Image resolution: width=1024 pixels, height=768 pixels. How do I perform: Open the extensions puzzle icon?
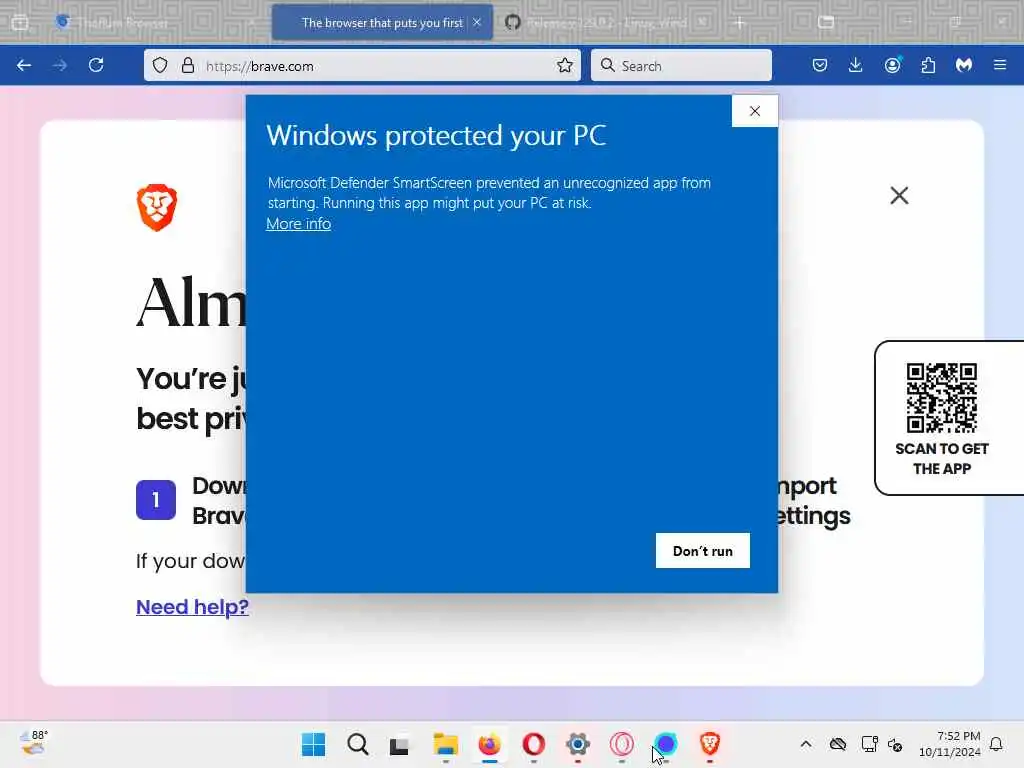pos(928,65)
